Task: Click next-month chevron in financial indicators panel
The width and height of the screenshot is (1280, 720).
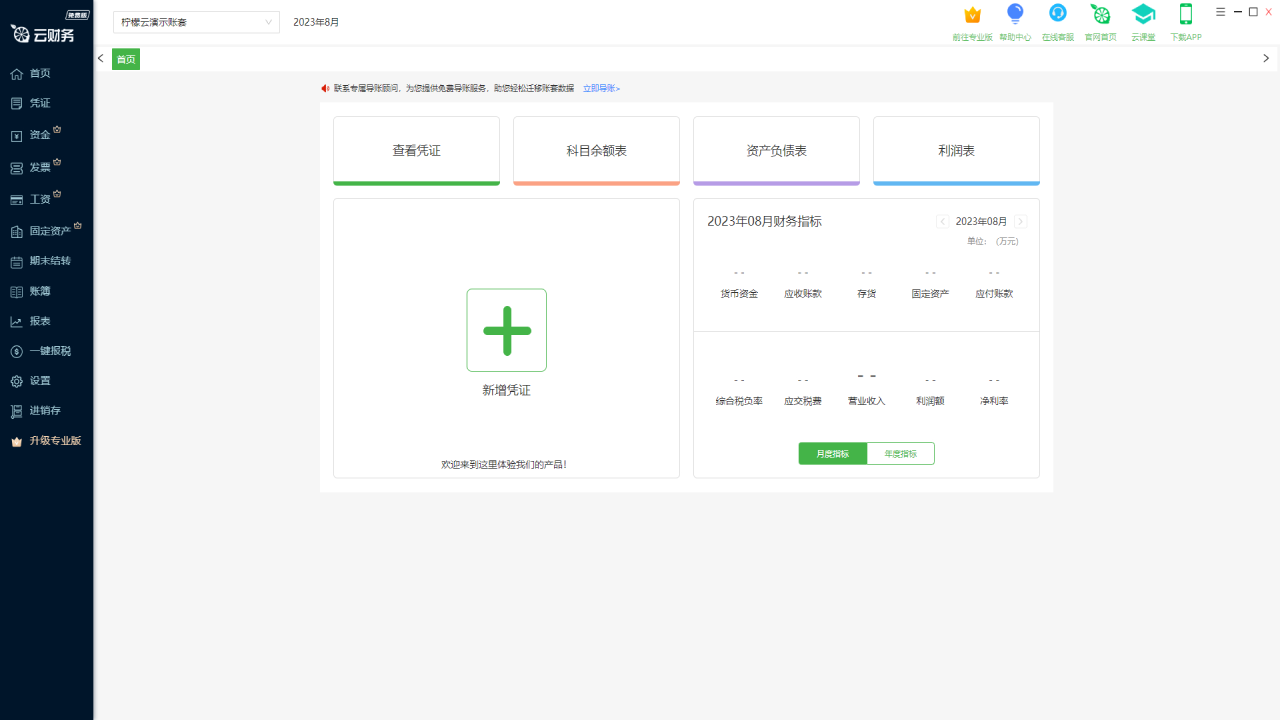Action: [1020, 221]
